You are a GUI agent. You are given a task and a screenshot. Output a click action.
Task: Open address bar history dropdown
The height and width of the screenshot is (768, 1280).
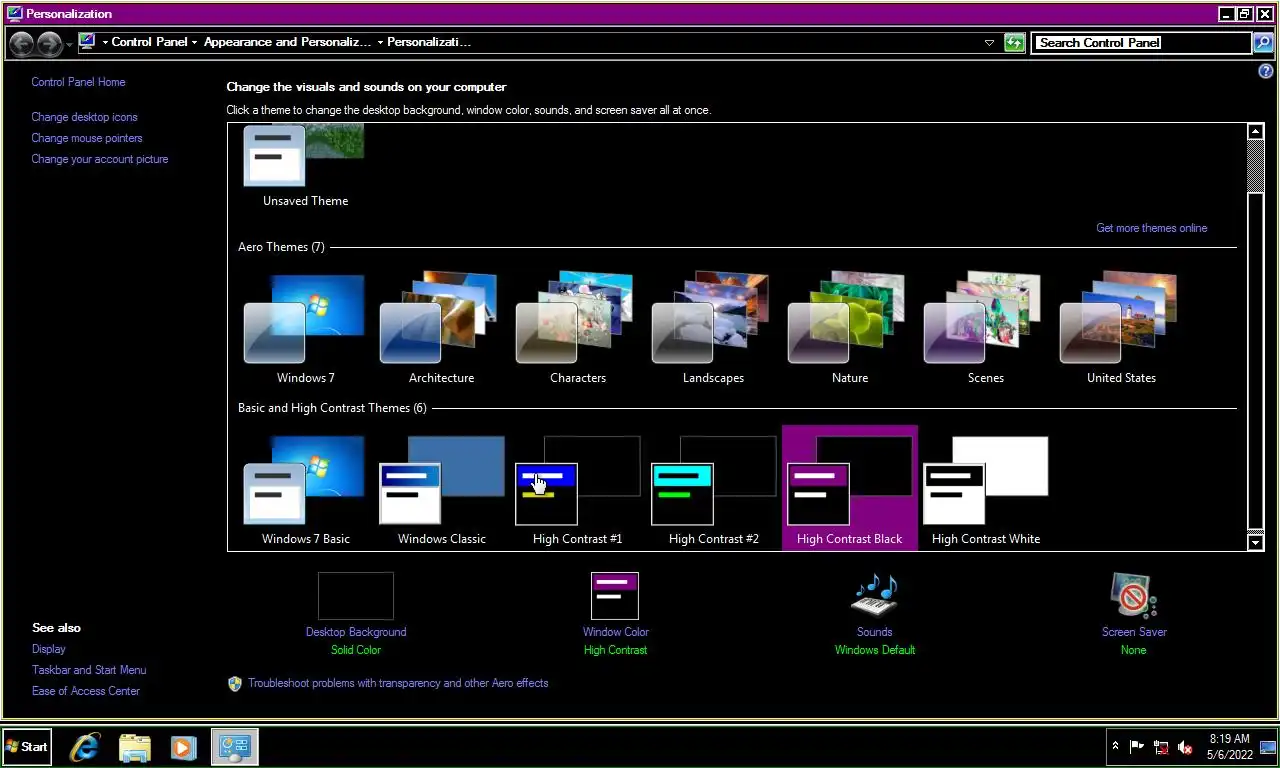989,43
